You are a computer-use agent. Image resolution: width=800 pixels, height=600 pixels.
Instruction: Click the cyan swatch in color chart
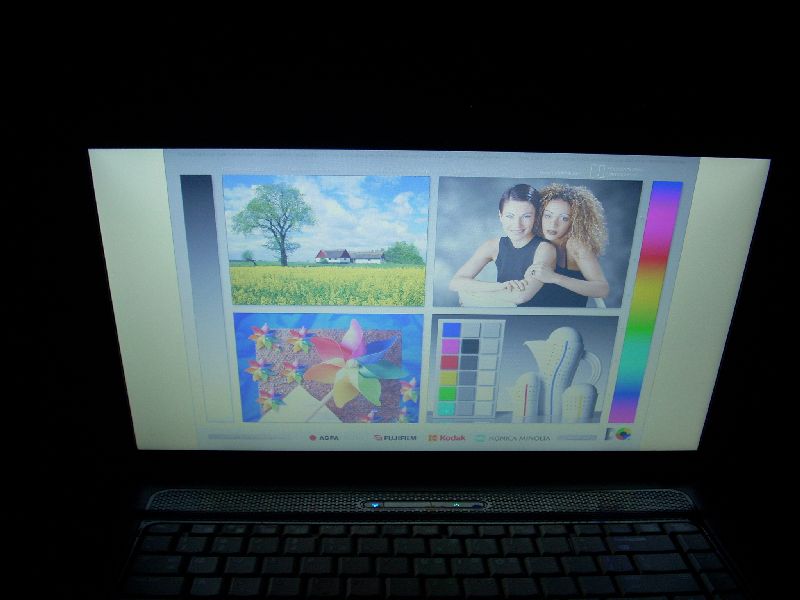[446, 408]
